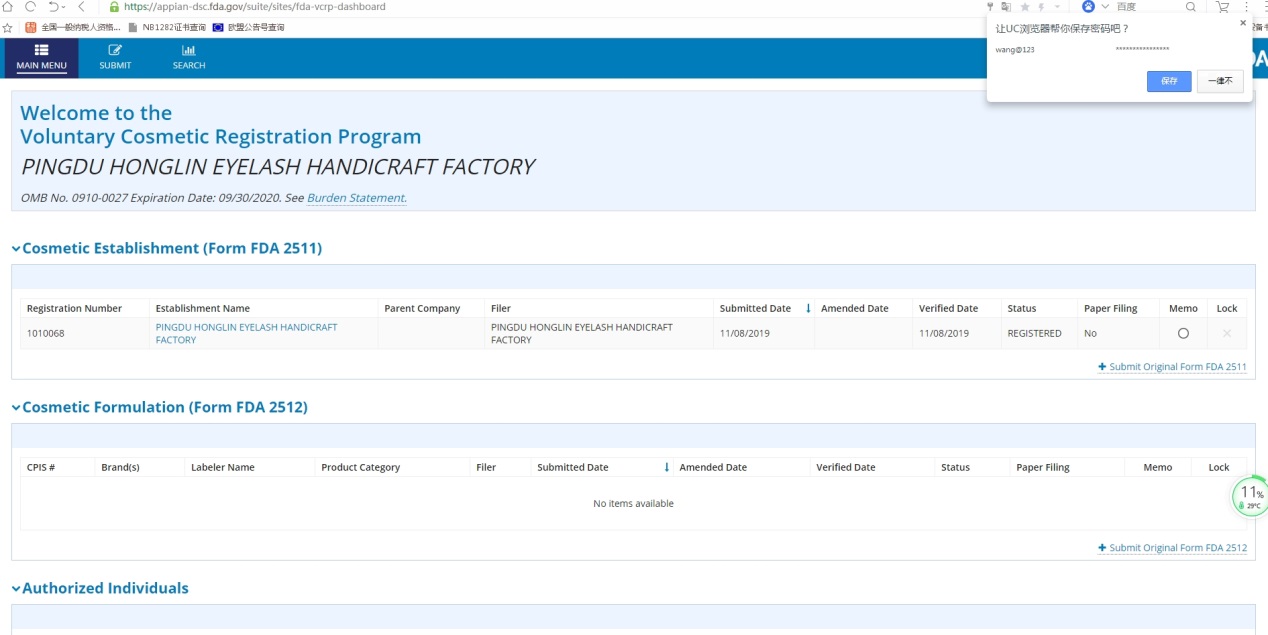The height and width of the screenshot is (635, 1268).
Task: Close the save password popup
Action: coord(1243,23)
